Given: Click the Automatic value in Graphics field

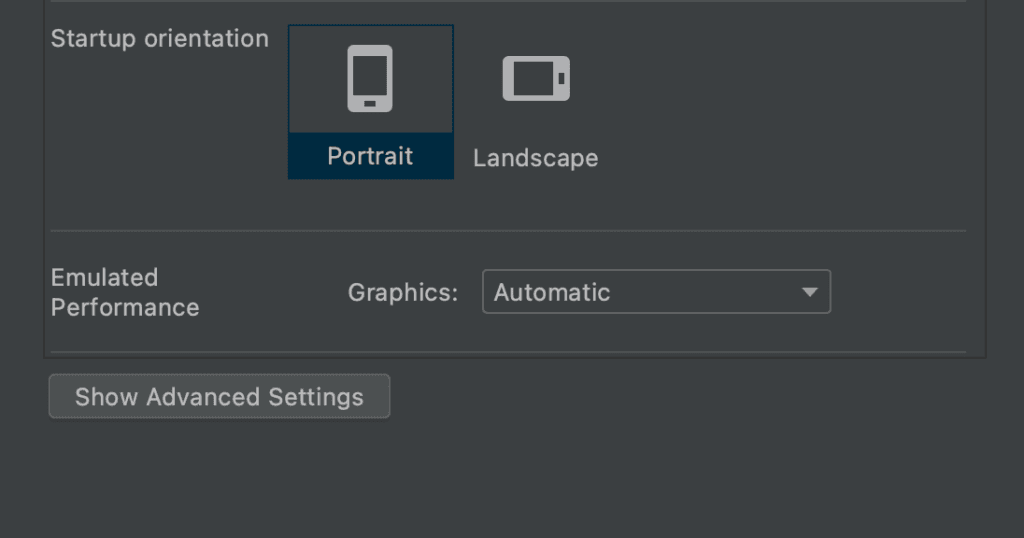Looking at the screenshot, I should click(x=552, y=292).
